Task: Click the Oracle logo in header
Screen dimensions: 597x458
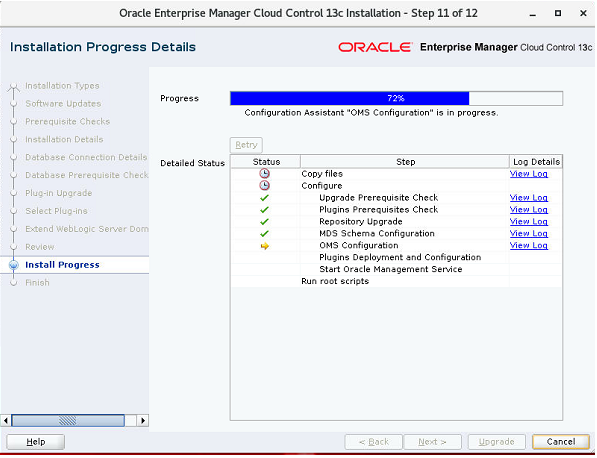Action: point(375,47)
